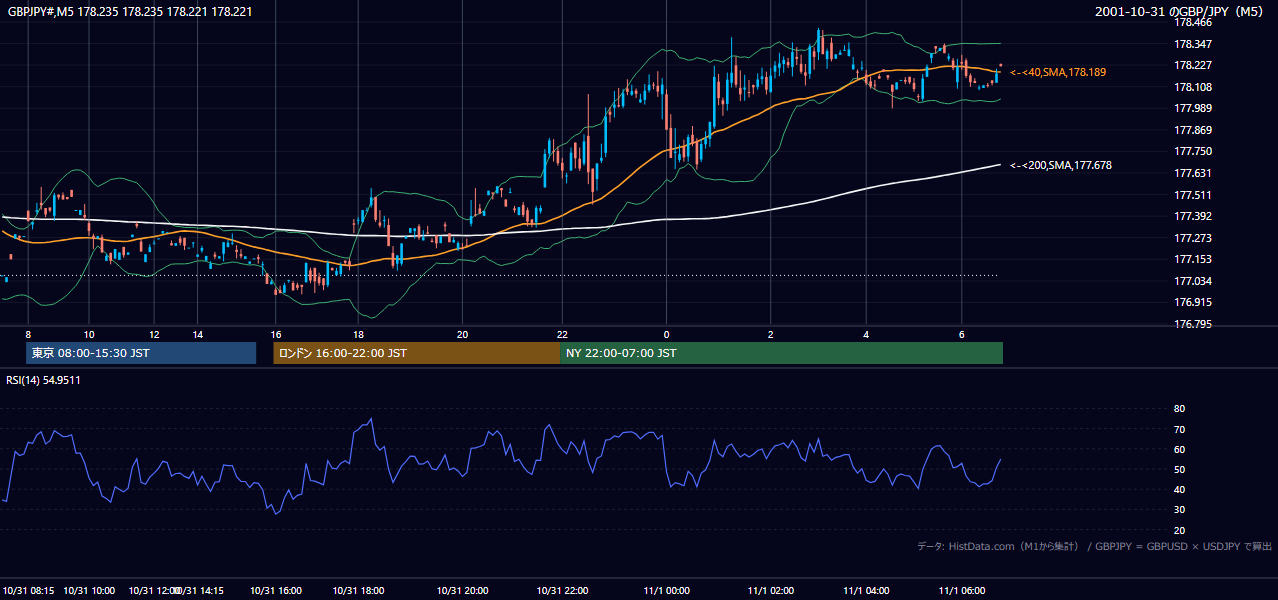Click the 東京 08:00-15:30 JST session bar
Image resolution: width=1278 pixels, height=600 pixels.
pos(141,353)
